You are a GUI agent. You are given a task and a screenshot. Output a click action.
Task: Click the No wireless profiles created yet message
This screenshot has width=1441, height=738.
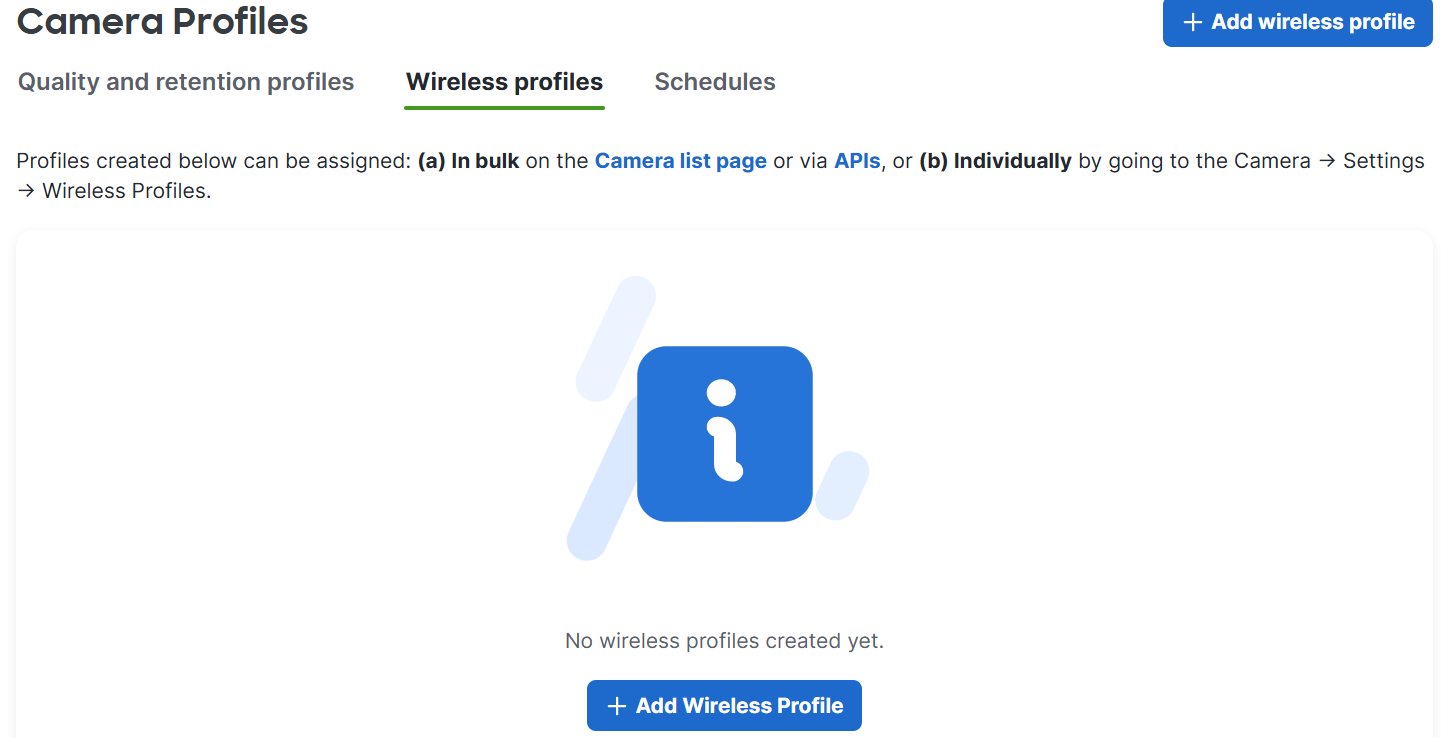724,641
